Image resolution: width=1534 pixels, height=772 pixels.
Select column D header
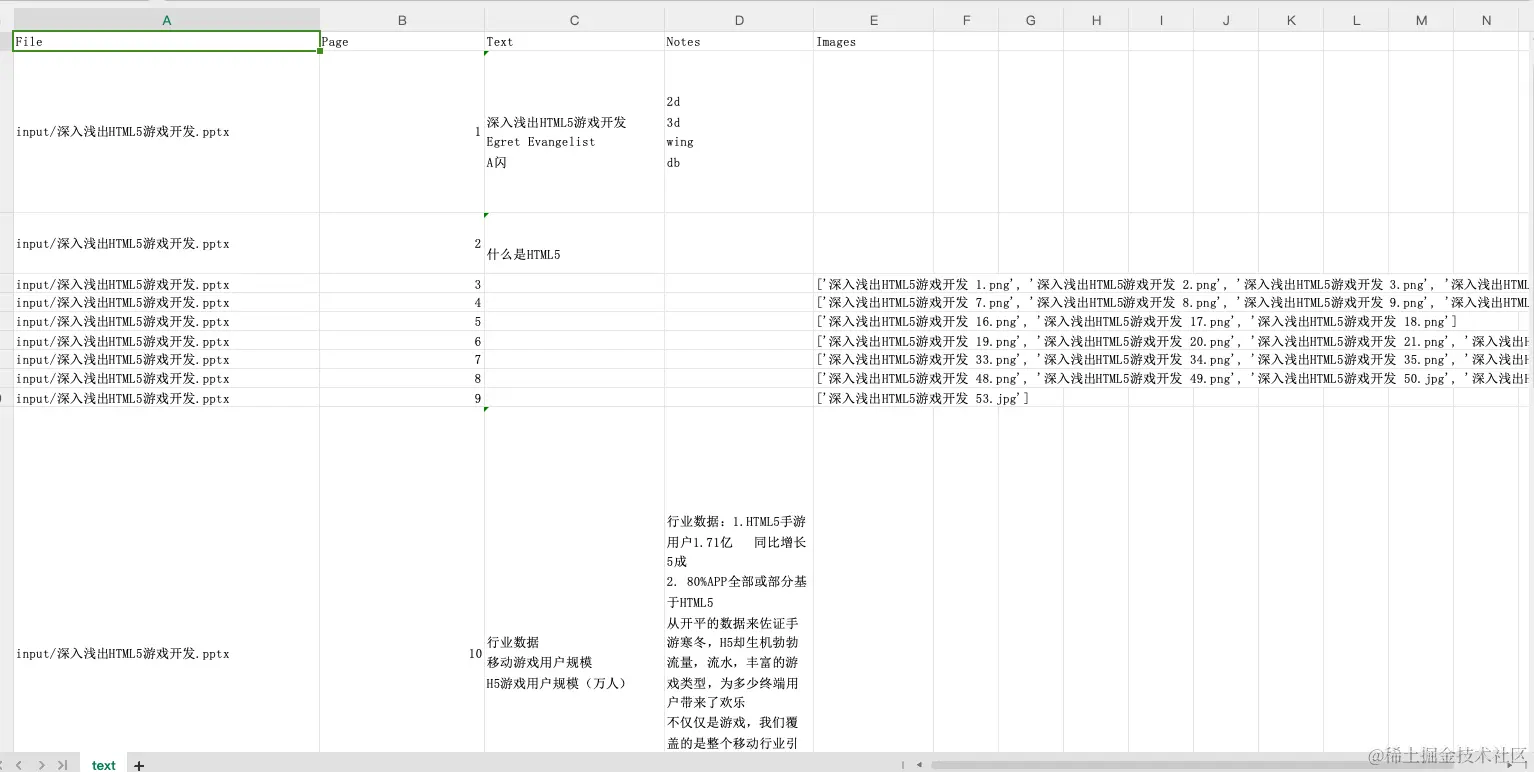tap(739, 20)
